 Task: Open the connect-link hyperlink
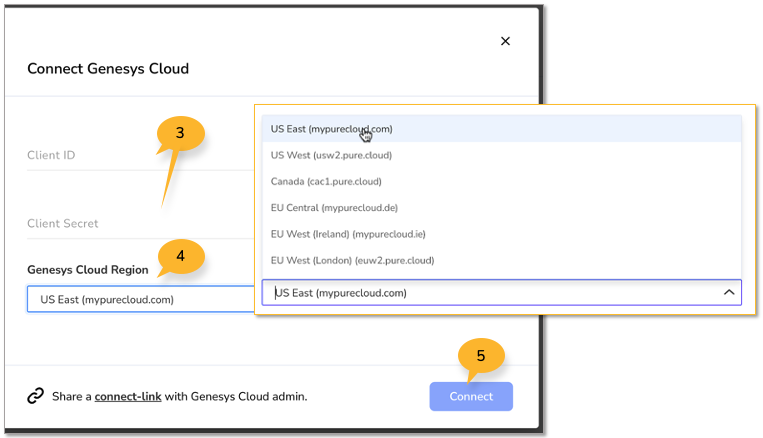[x=128, y=397]
